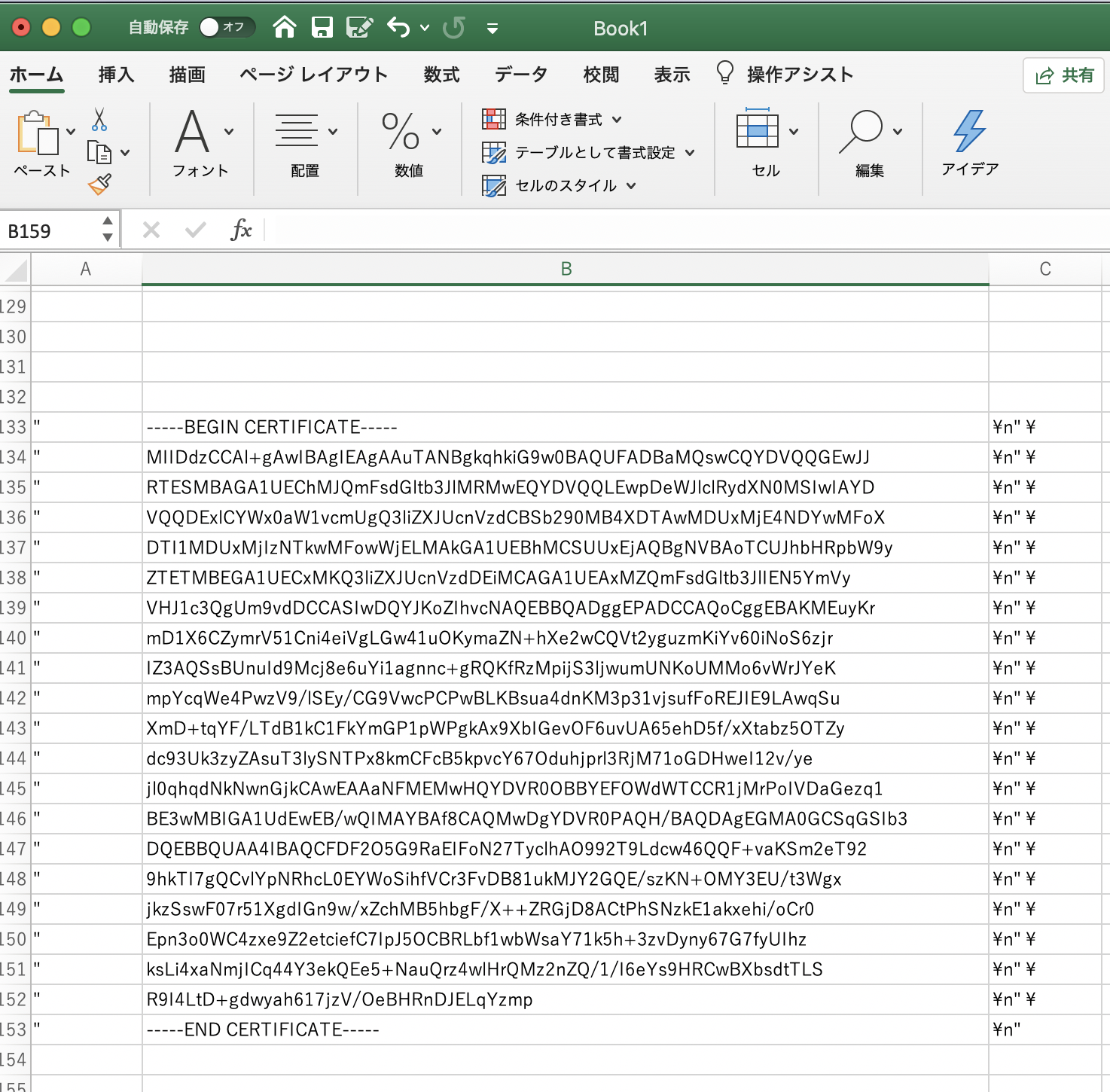
Task: Open the 編集 editing magnifier group
Action: tap(870, 143)
